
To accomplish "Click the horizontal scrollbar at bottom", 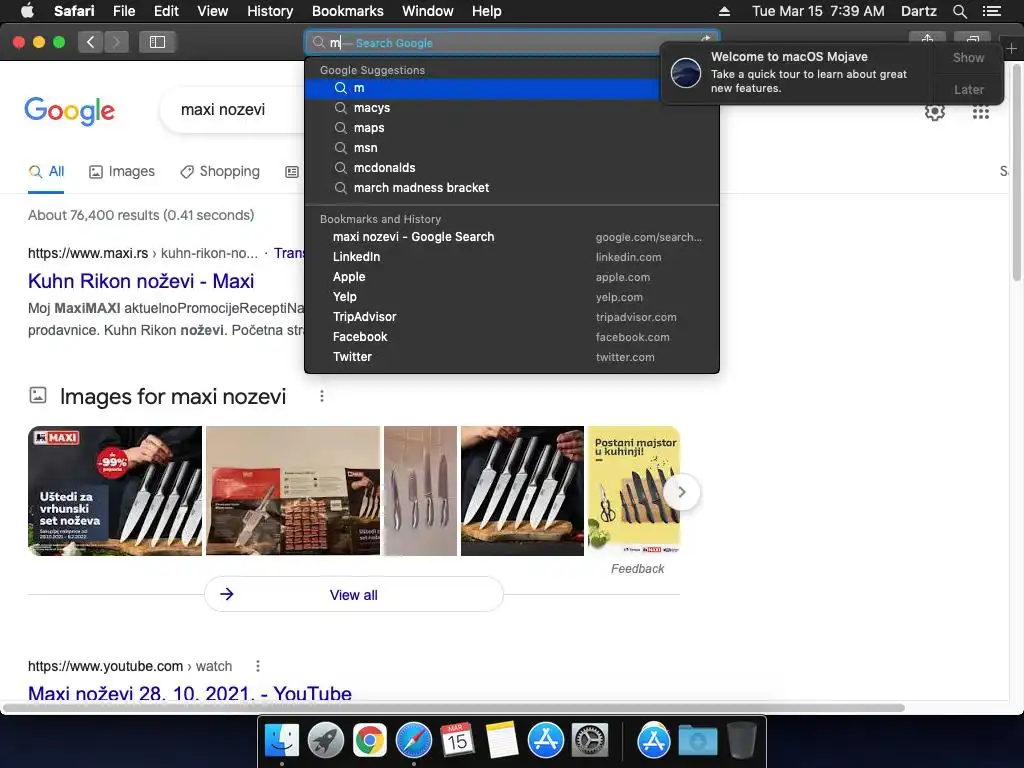I will pyautogui.click(x=455, y=708).
